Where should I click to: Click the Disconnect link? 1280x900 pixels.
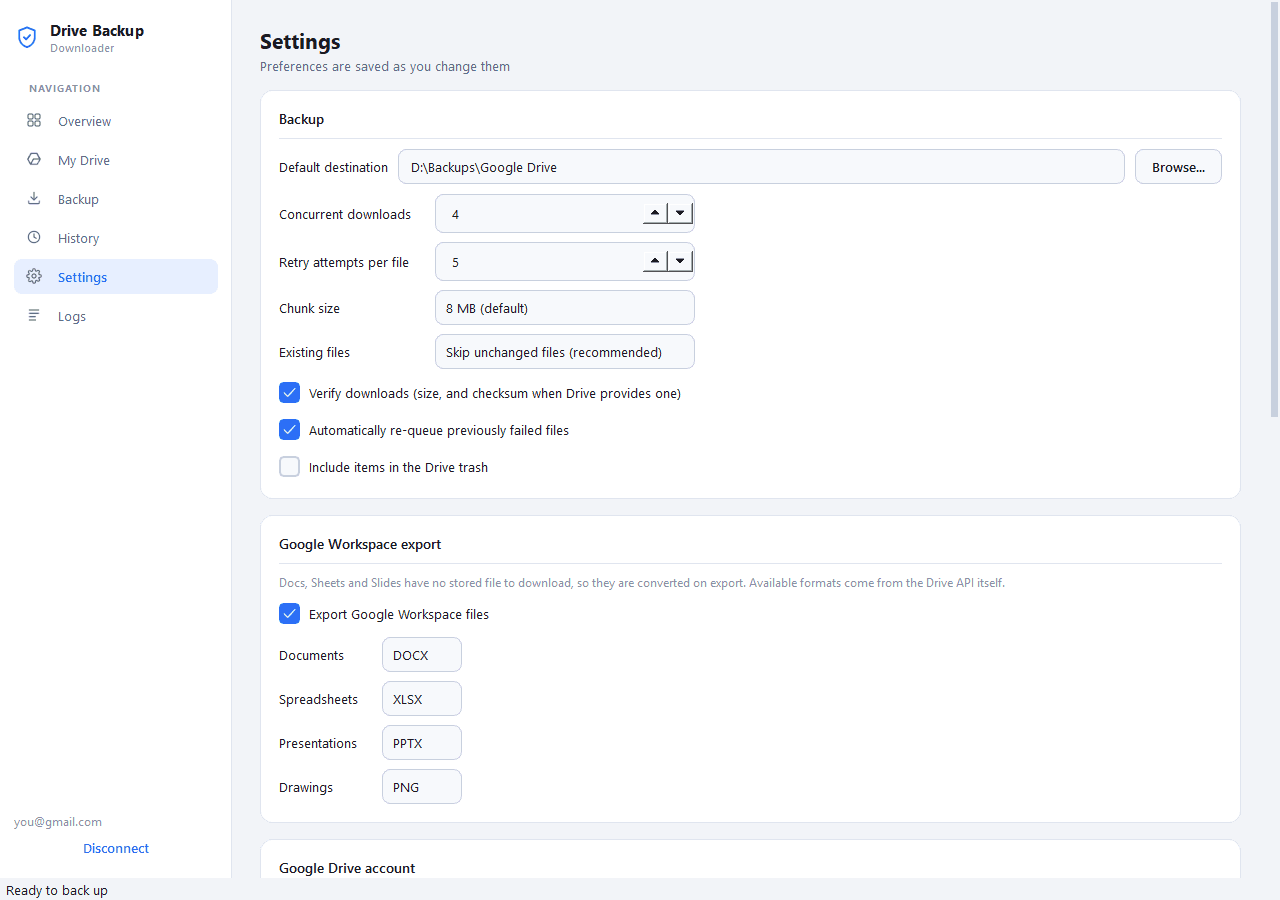[116, 848]
